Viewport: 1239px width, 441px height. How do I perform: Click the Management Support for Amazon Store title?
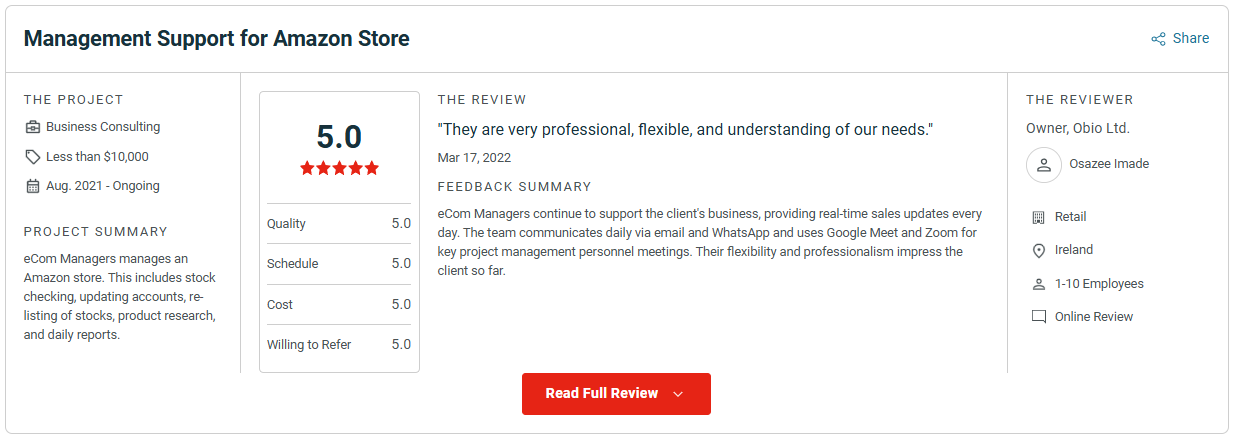coord(217,39)
